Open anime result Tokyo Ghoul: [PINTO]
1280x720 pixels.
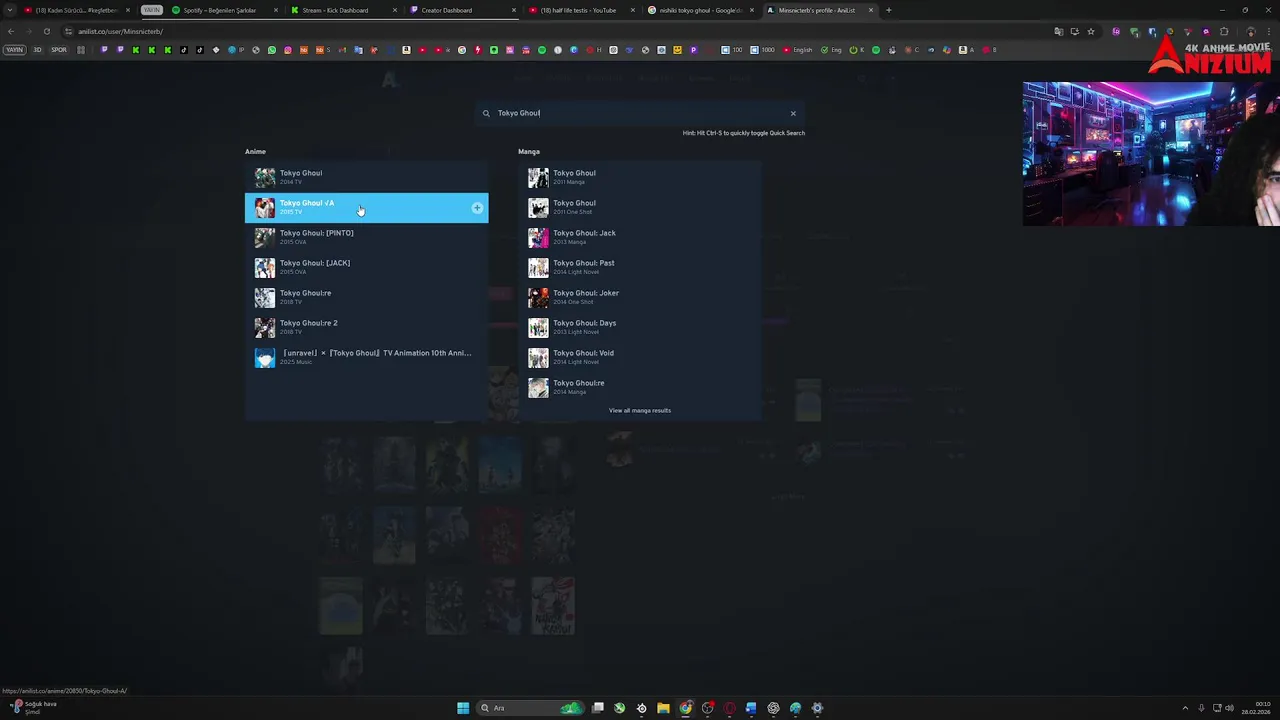(x=366, y=237)
